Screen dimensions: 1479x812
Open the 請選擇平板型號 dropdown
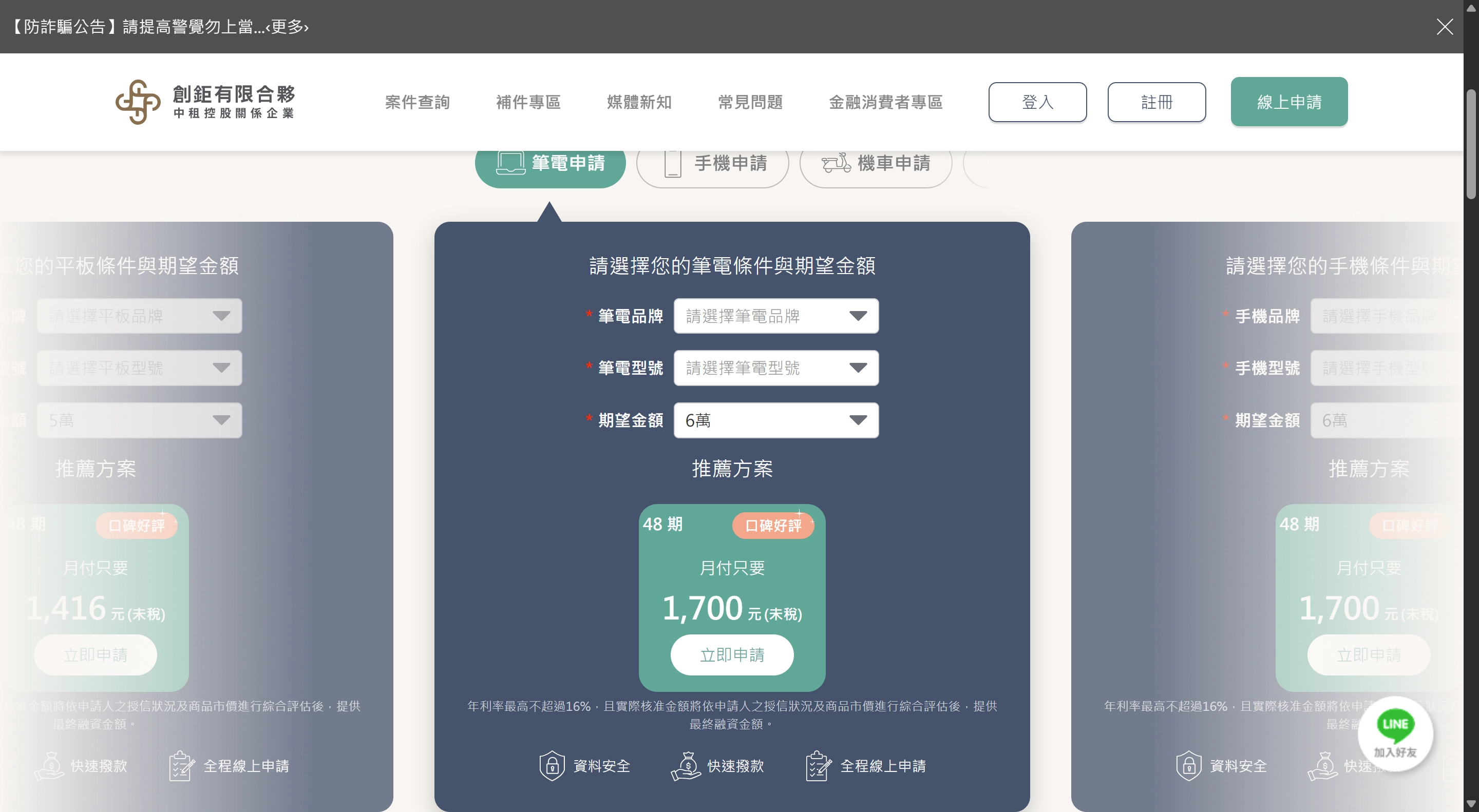pos(140,368)
